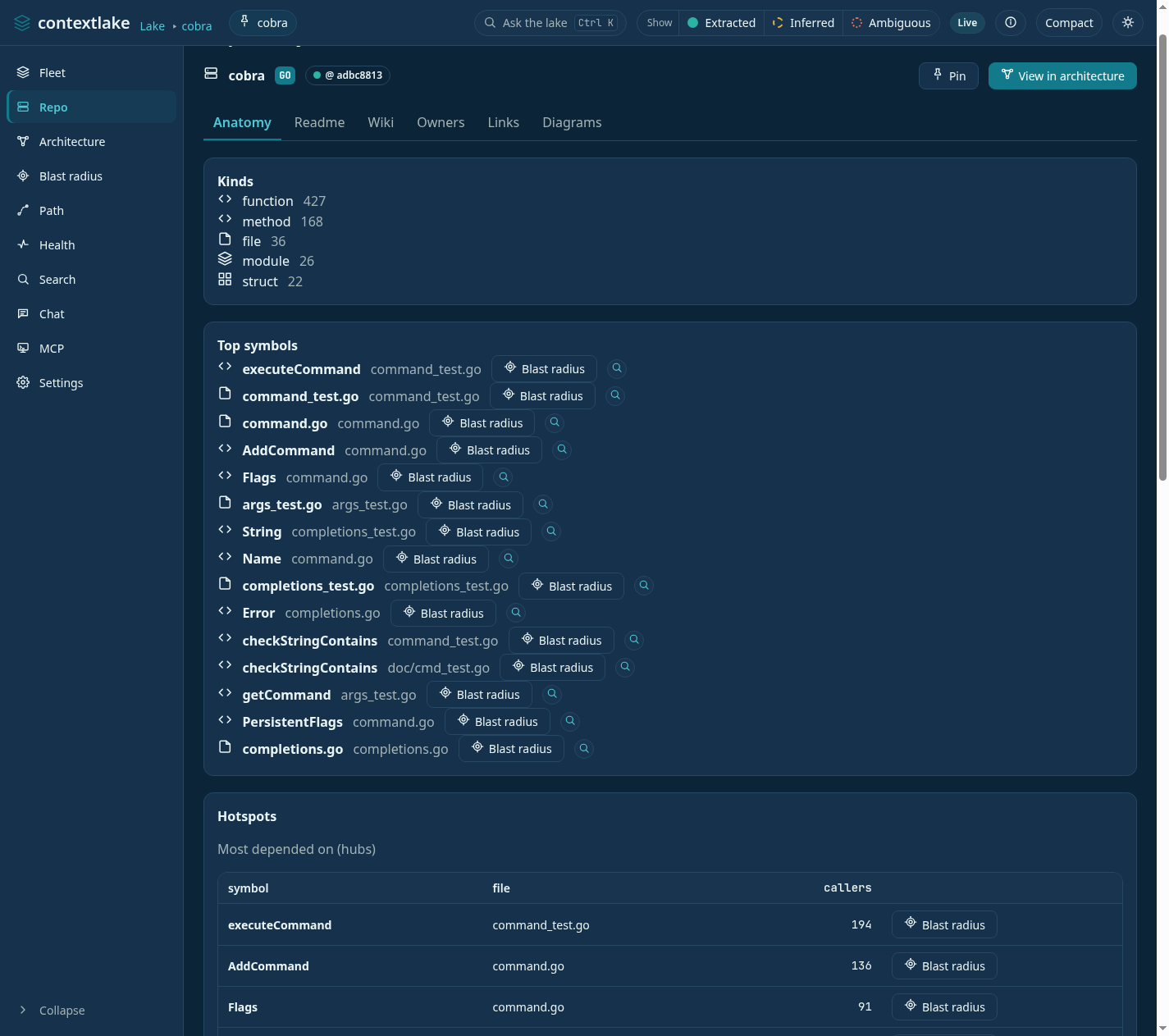Screen dimensions: 1169x1036
Task: Click the magnifier icon in the Name row
Action: (x=509, y=559)
